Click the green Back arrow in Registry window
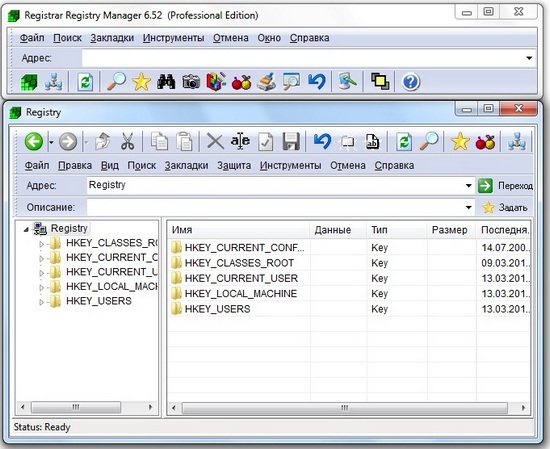The height and width of the screenshot is (449, 550). [34, 142]
